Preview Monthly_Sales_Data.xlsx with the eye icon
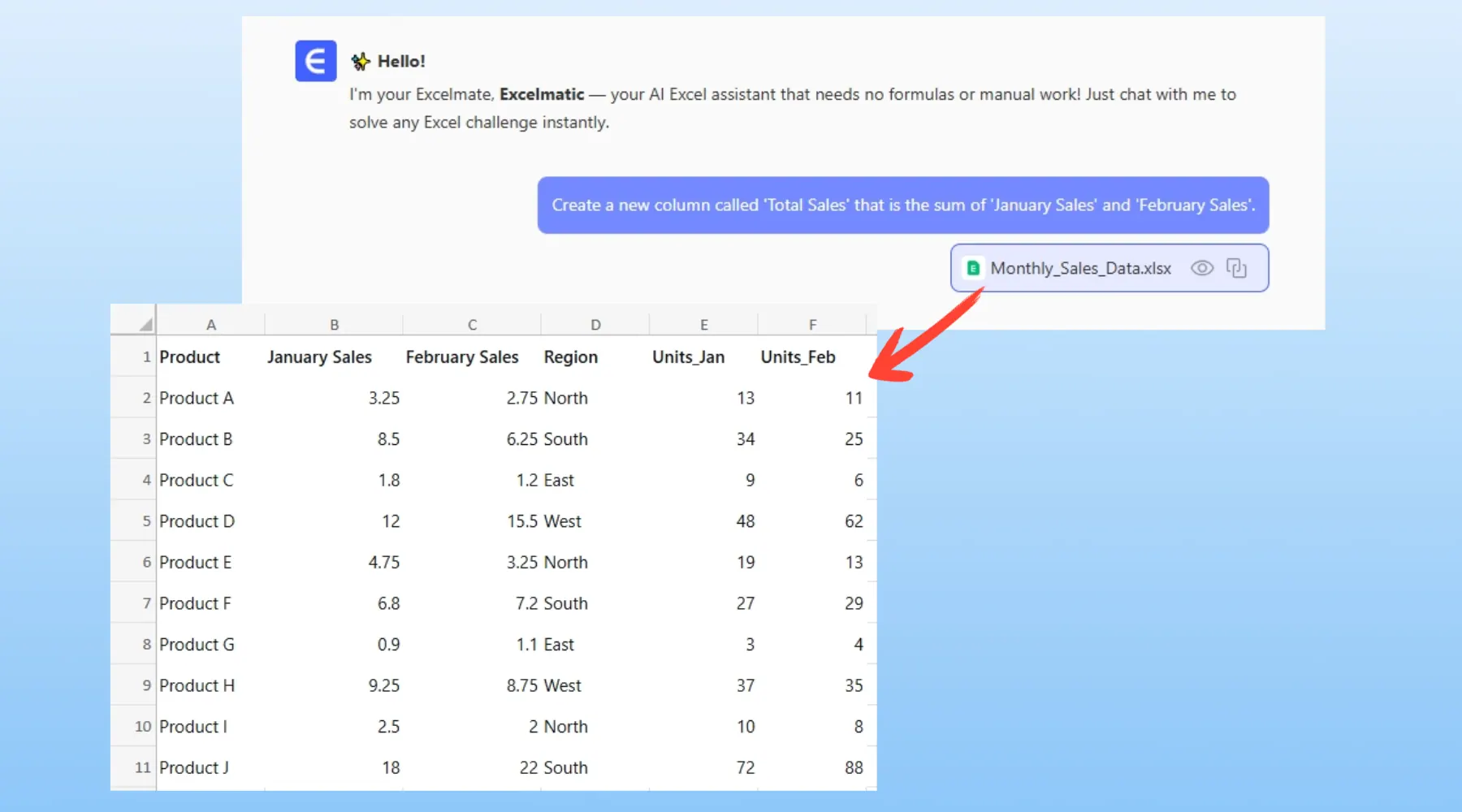The width and height of the screenshot is (1462, 812). pyautogui.click(x=1201, y=268)
